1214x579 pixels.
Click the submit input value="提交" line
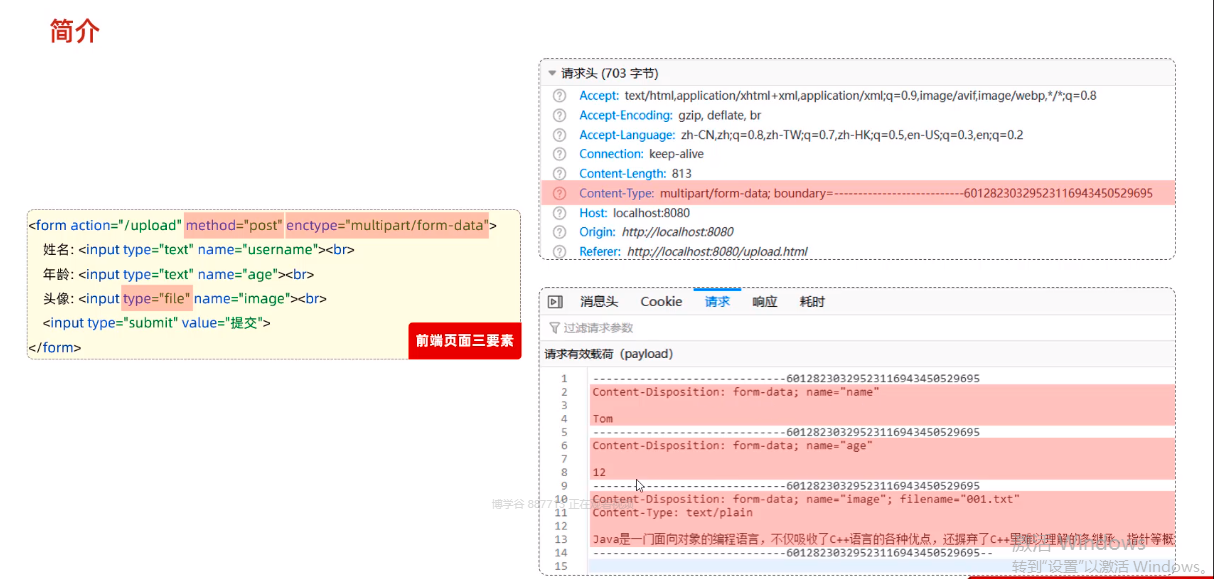click(157, 323)
